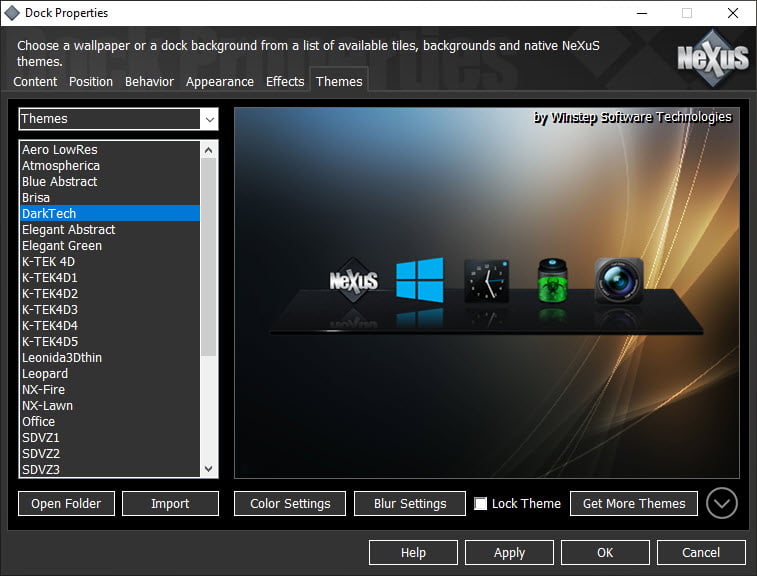Screen dimensions: 757x576
Task: Click the camera lens icon in dock preview
Action: click(x=618, y=281)
